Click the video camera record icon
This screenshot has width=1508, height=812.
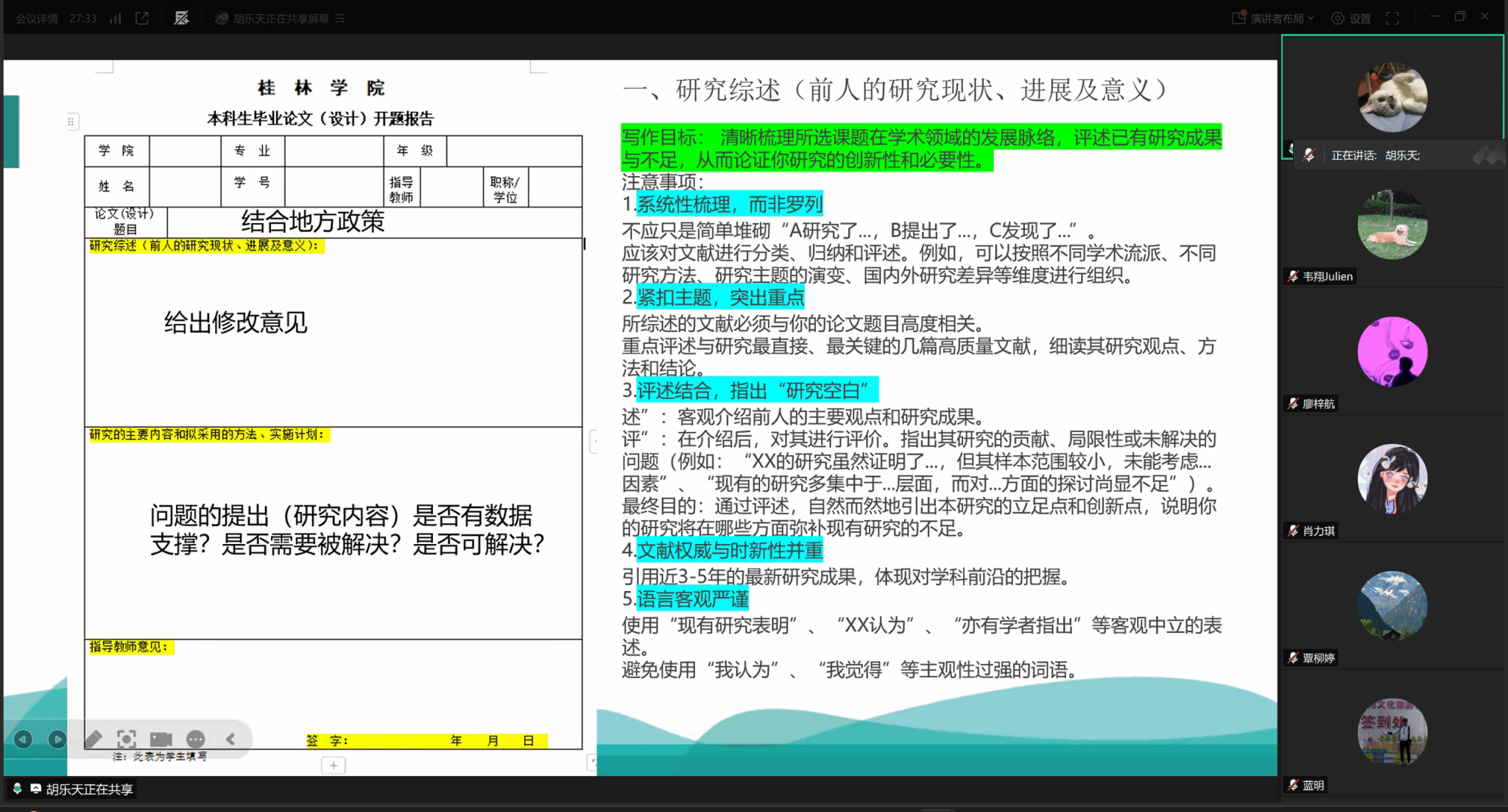click(x=161, y=739)
